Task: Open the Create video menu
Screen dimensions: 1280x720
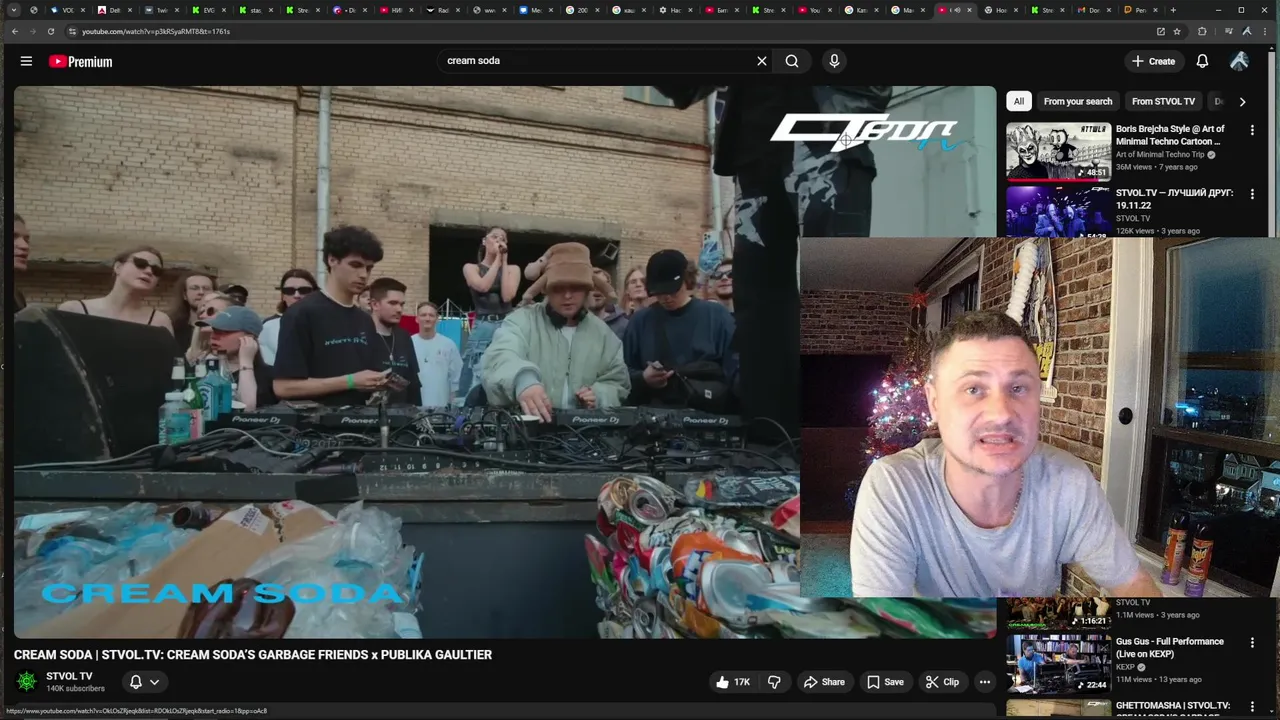Action: [1153, 61]
